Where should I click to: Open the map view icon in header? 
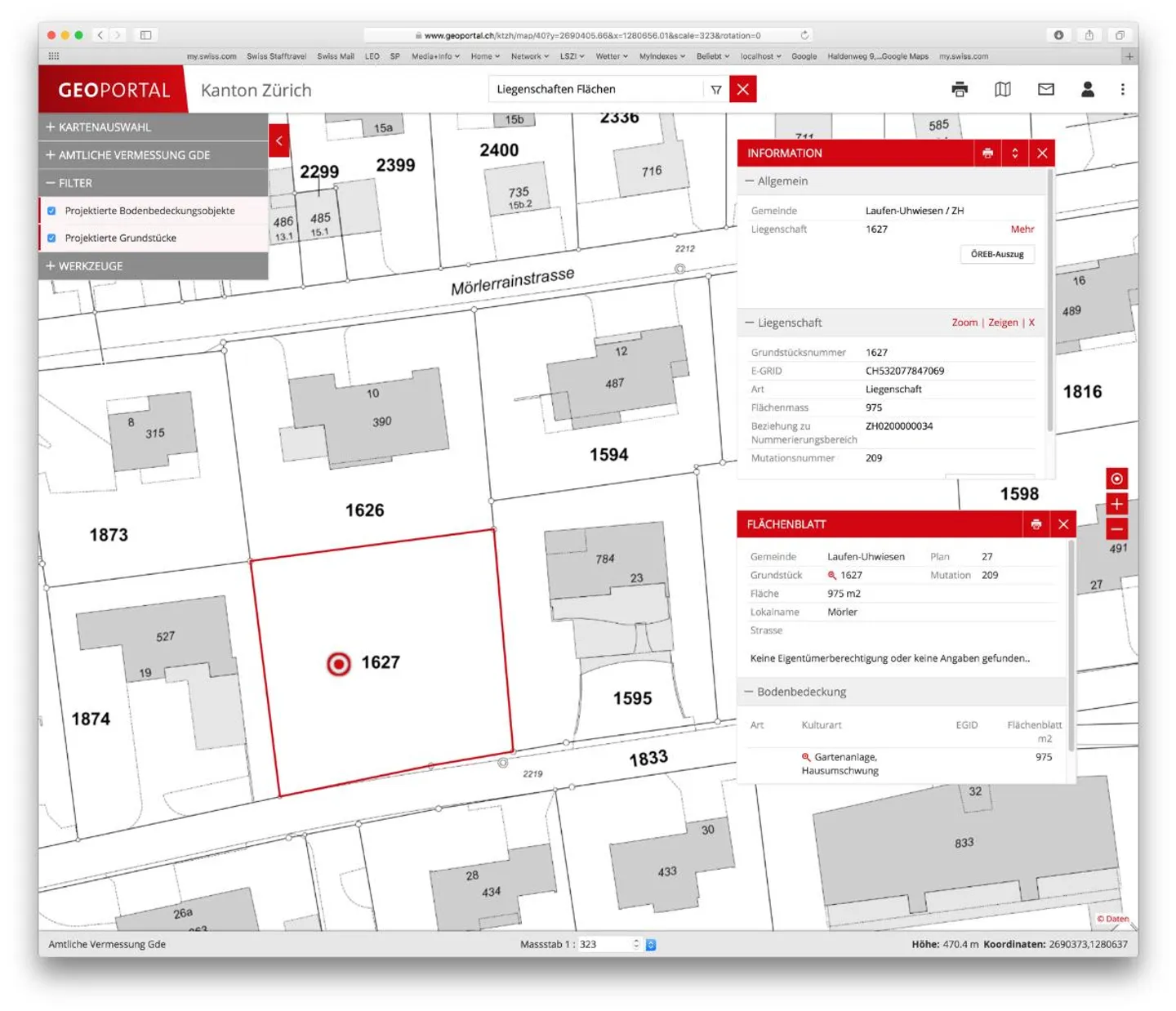pos(1002,90)
